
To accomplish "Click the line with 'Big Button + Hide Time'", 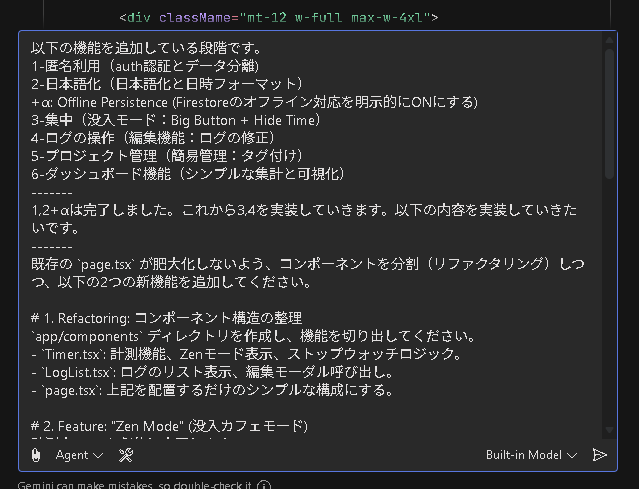I will 176,120.
